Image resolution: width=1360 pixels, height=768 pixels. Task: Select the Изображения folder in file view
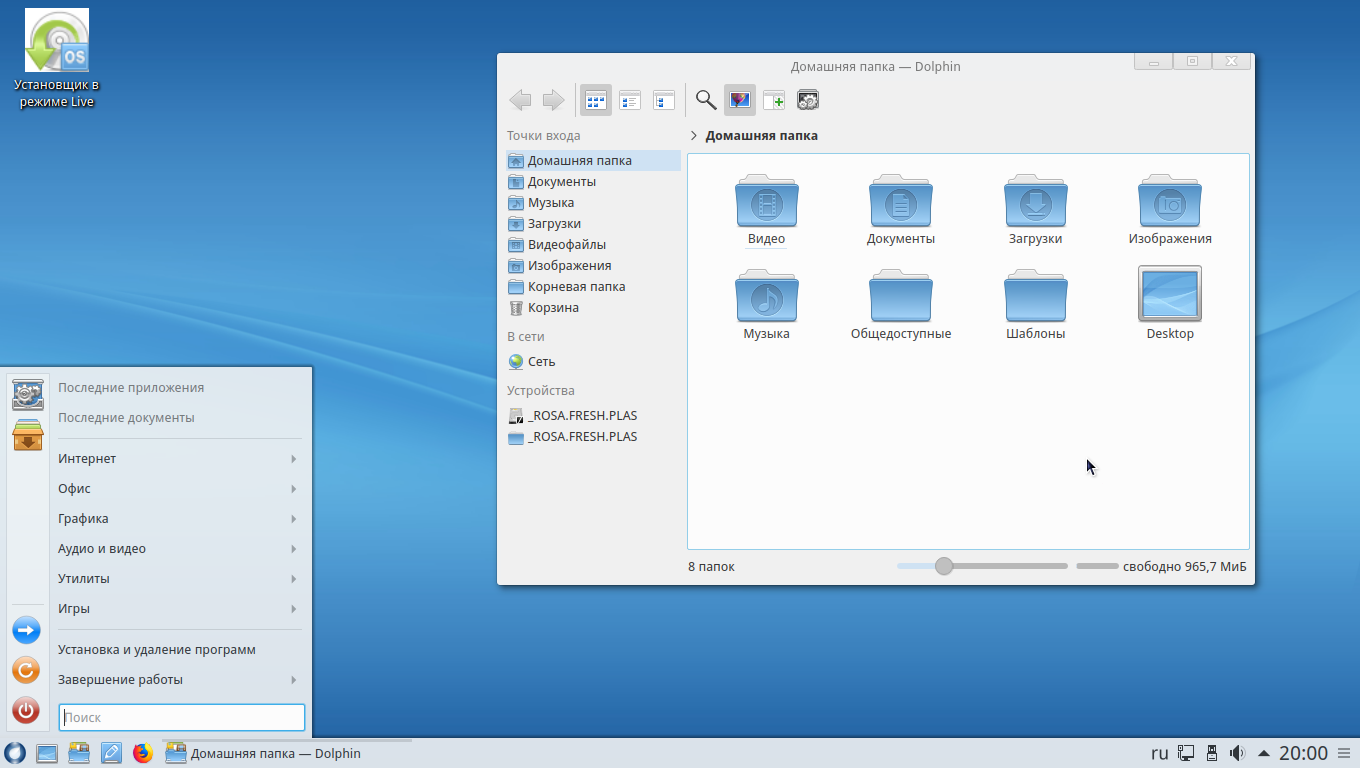point(1170,201)
